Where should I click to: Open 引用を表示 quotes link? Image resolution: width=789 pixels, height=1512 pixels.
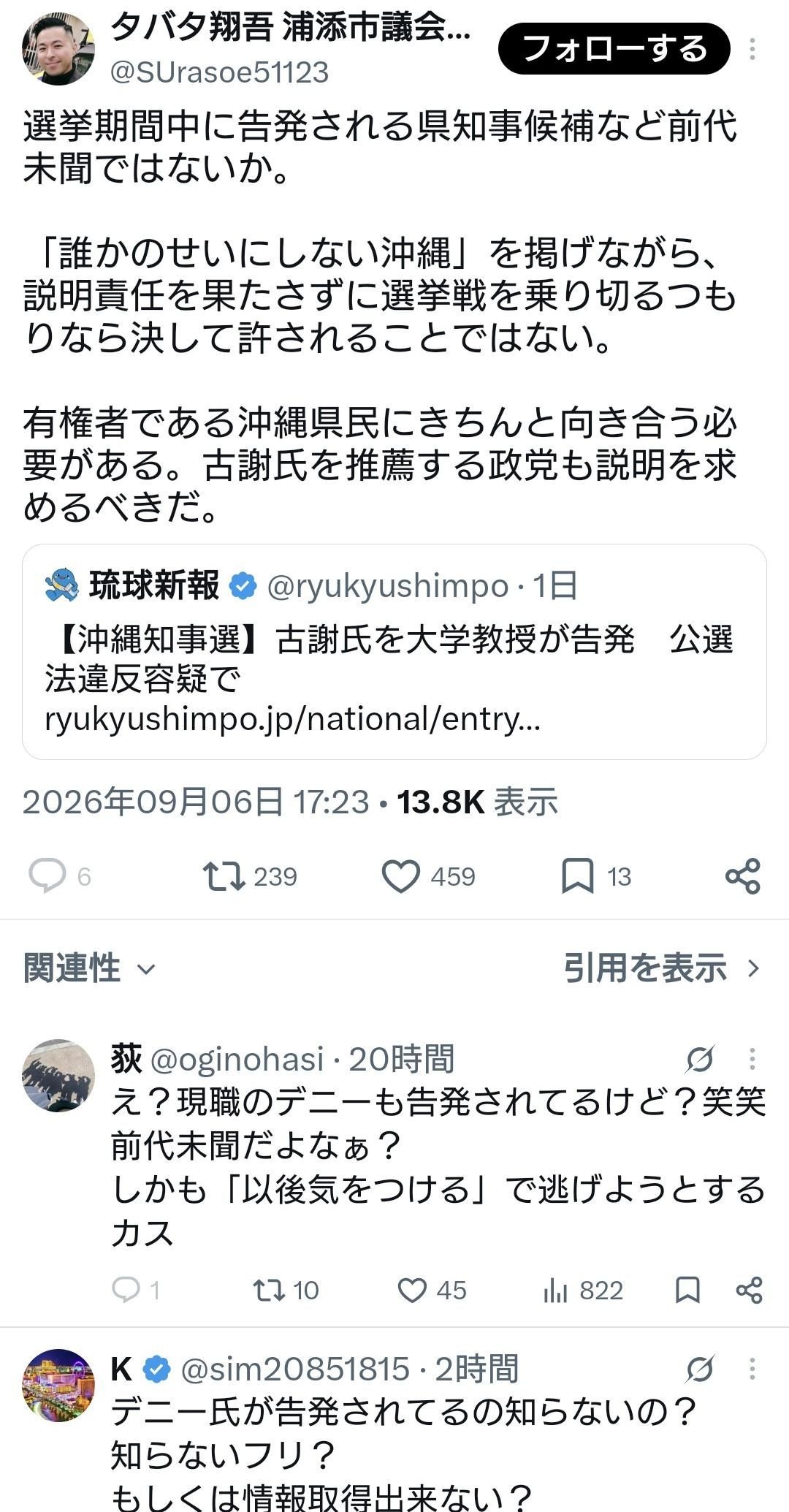(662, 968)
